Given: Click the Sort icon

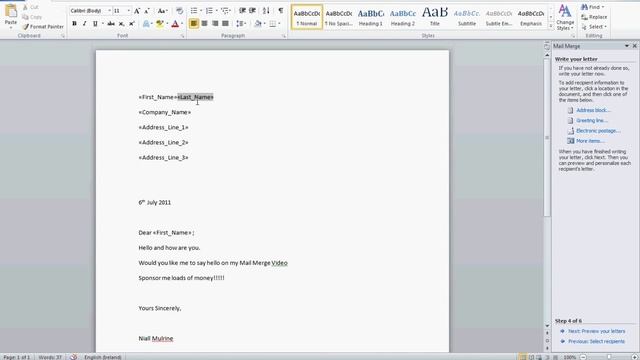Looking at the screenshot, I should [266, 11].
